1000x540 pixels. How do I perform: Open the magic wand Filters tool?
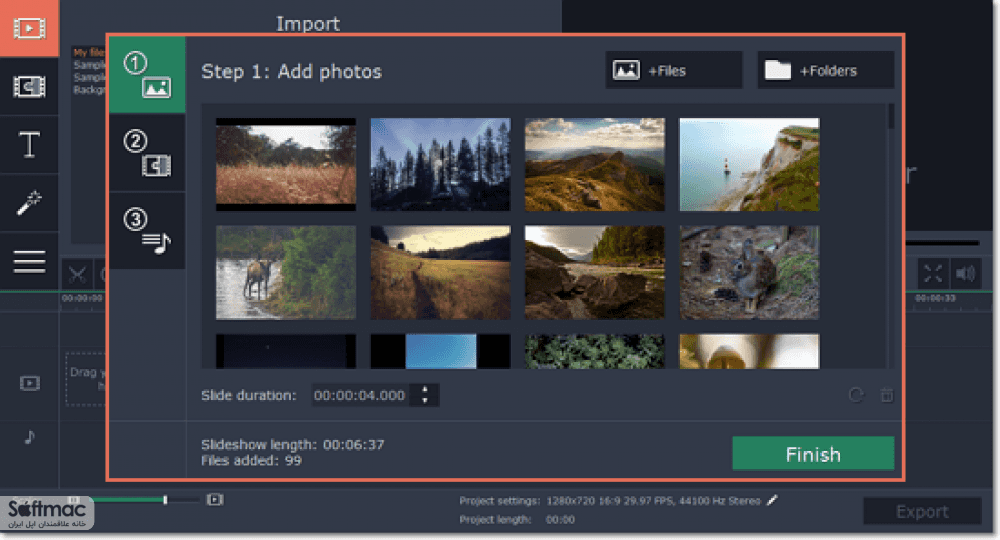tap(29, 203)
